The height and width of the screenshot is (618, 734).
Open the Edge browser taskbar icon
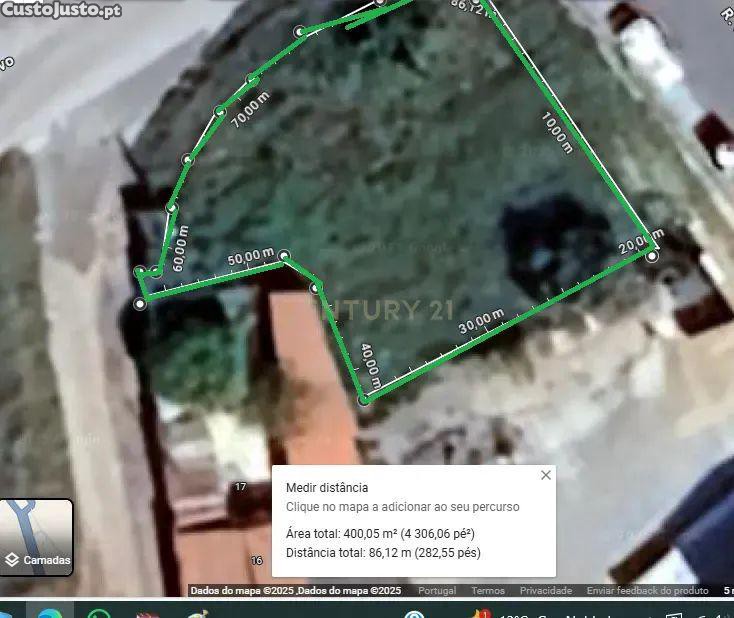pyautogui.click(x=49, y=612)
